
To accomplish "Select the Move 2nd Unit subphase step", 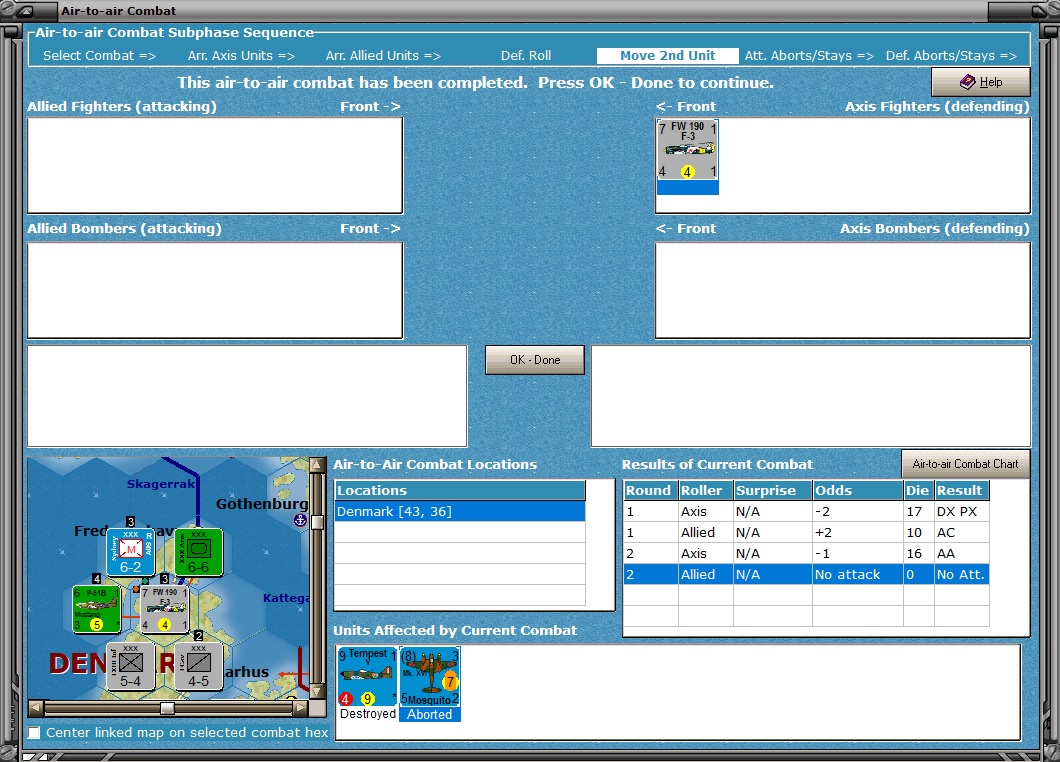I will [x=667, y=55].
